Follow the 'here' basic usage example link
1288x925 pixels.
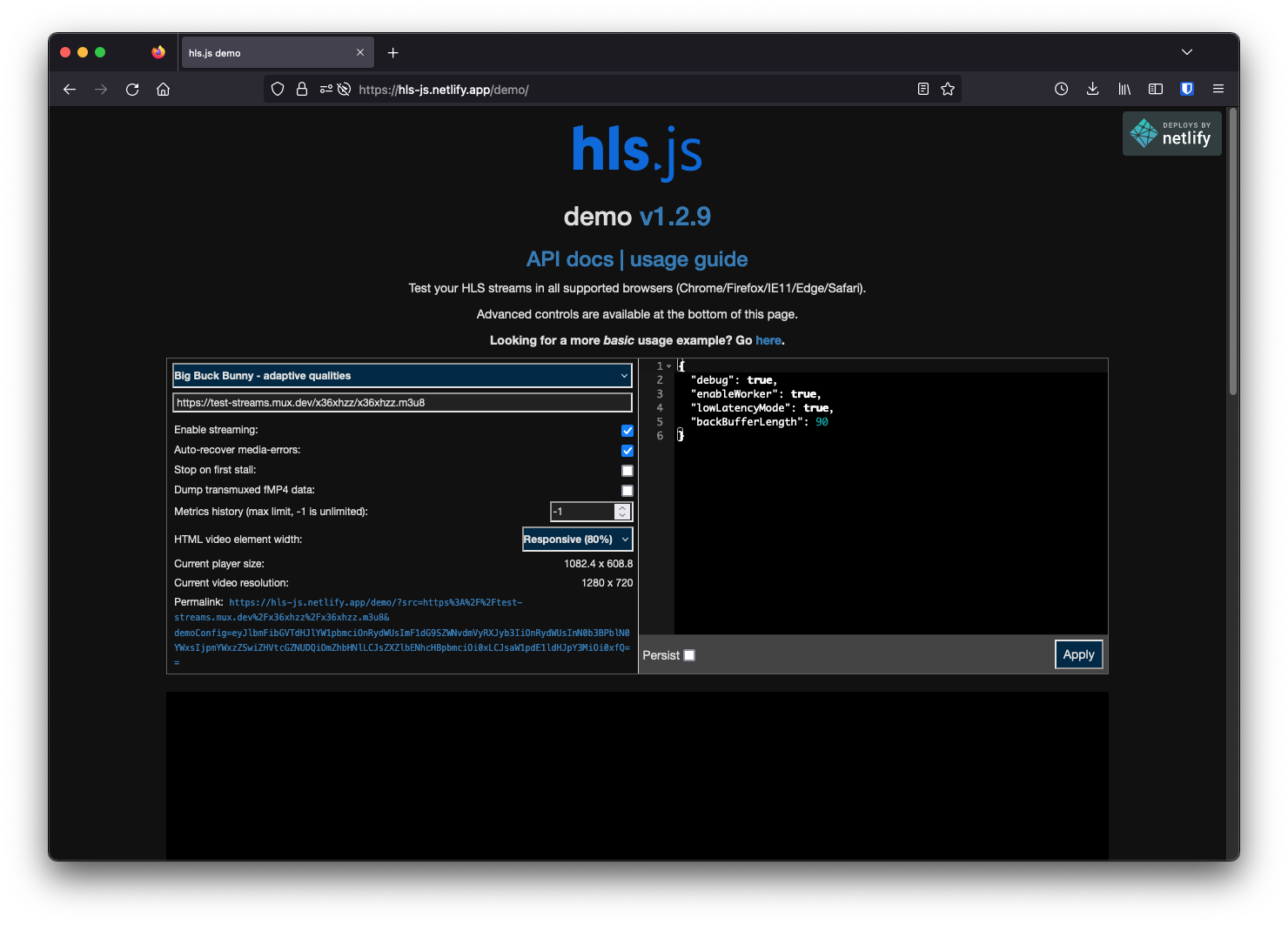pyautogui.click(x=768, y=340)
